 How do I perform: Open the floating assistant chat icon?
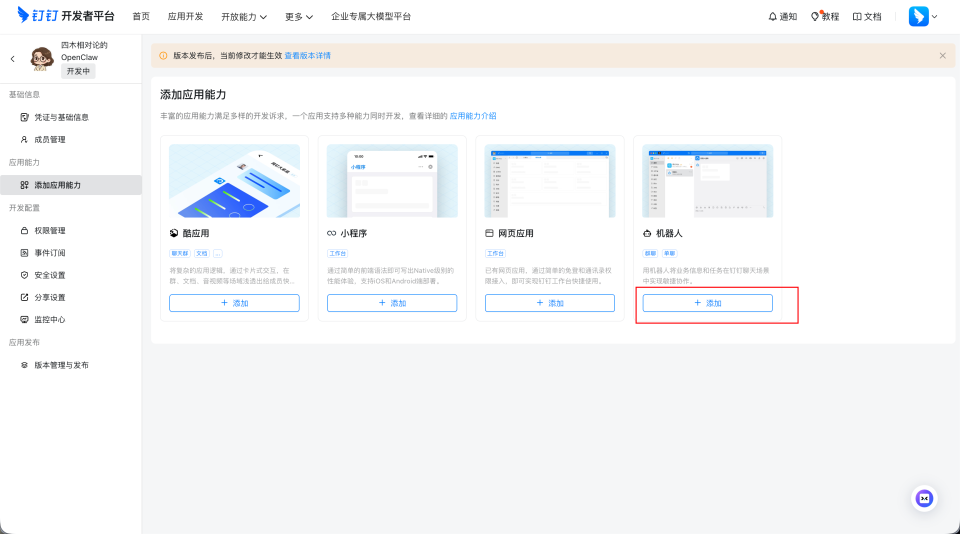click(x=924, y=498)
